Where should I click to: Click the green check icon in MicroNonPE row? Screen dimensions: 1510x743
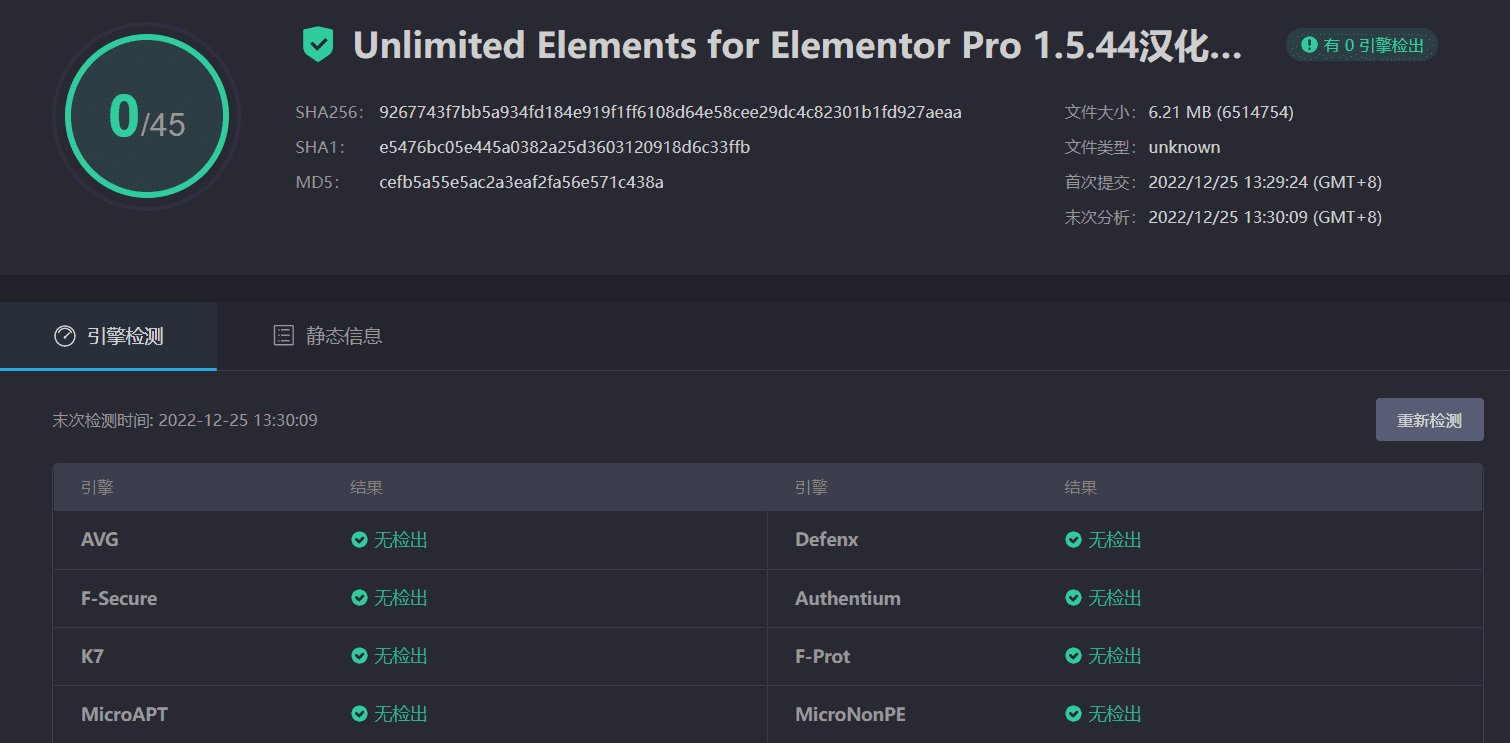tap(1073, 714)
